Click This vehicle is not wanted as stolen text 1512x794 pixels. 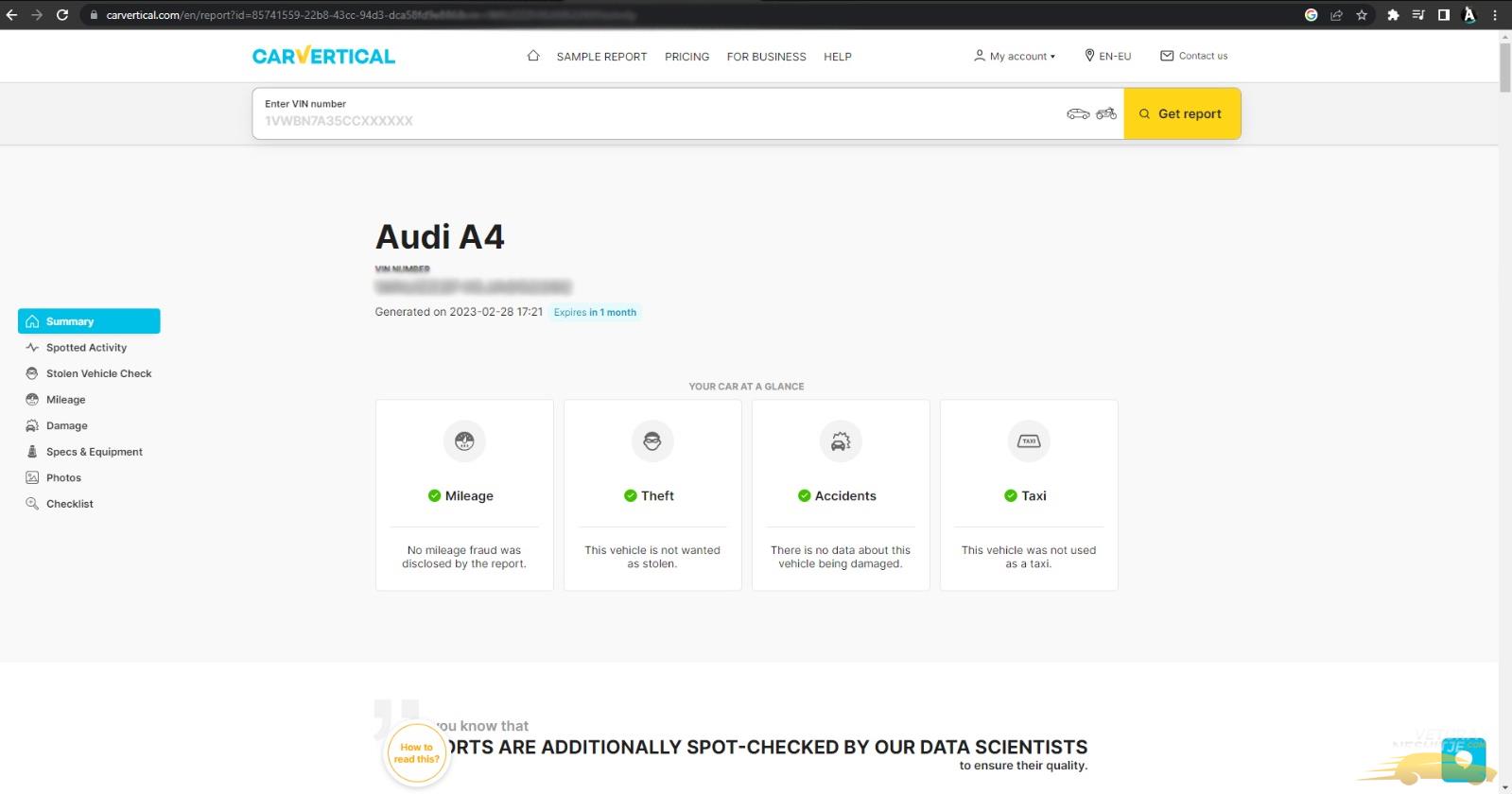click(x=652, y=557)
